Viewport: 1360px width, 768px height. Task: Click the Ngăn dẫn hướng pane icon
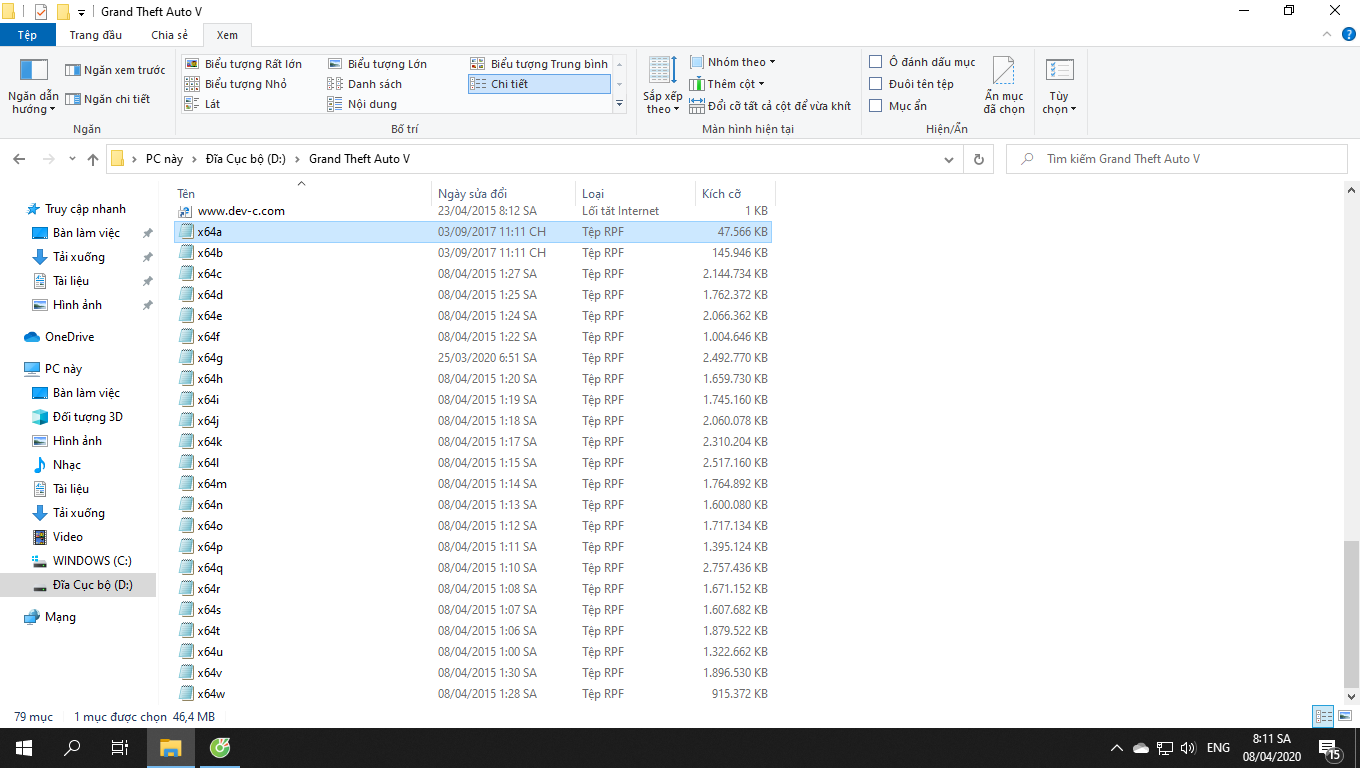pyautogui.click(x=34, y=70)
